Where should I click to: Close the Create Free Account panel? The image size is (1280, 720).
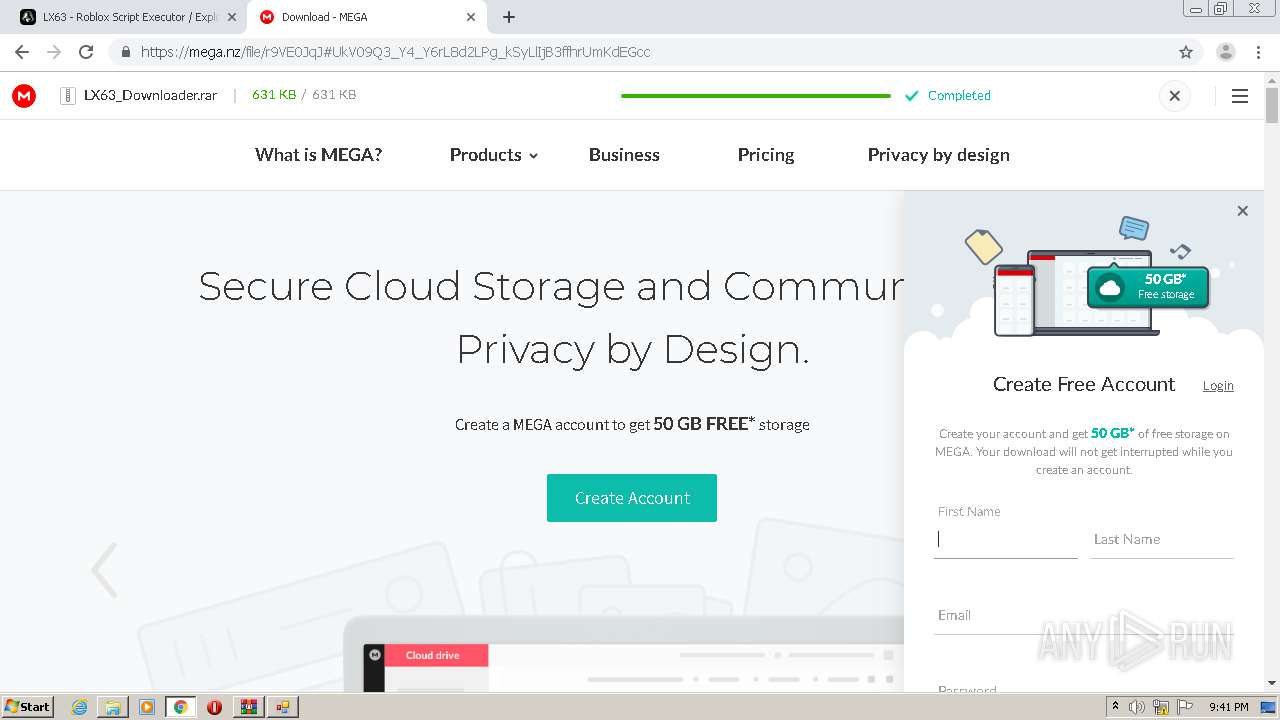[1242, 211]
